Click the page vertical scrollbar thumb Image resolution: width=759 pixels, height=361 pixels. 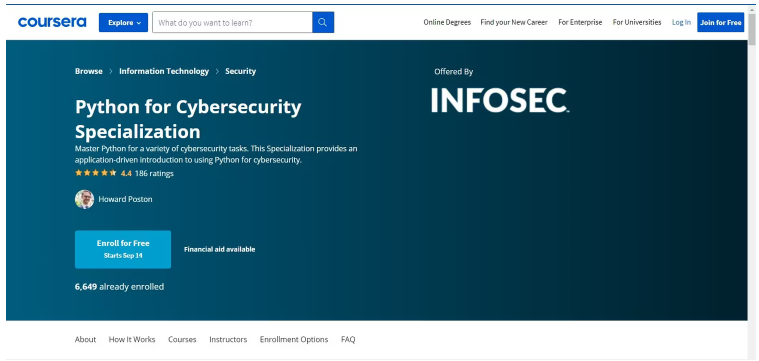click(x=752, y=29)
